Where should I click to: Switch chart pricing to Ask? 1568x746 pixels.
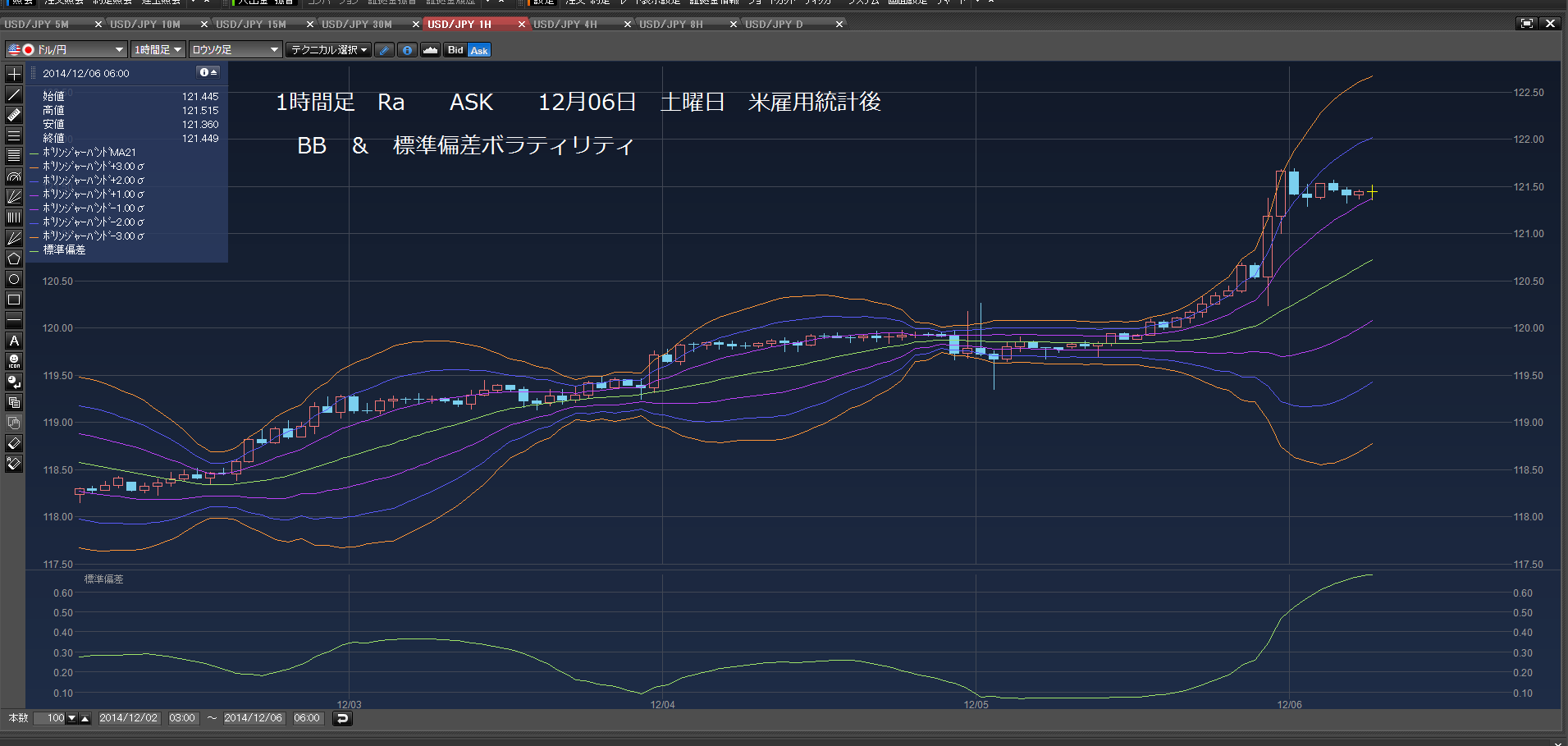click(479, 50)
